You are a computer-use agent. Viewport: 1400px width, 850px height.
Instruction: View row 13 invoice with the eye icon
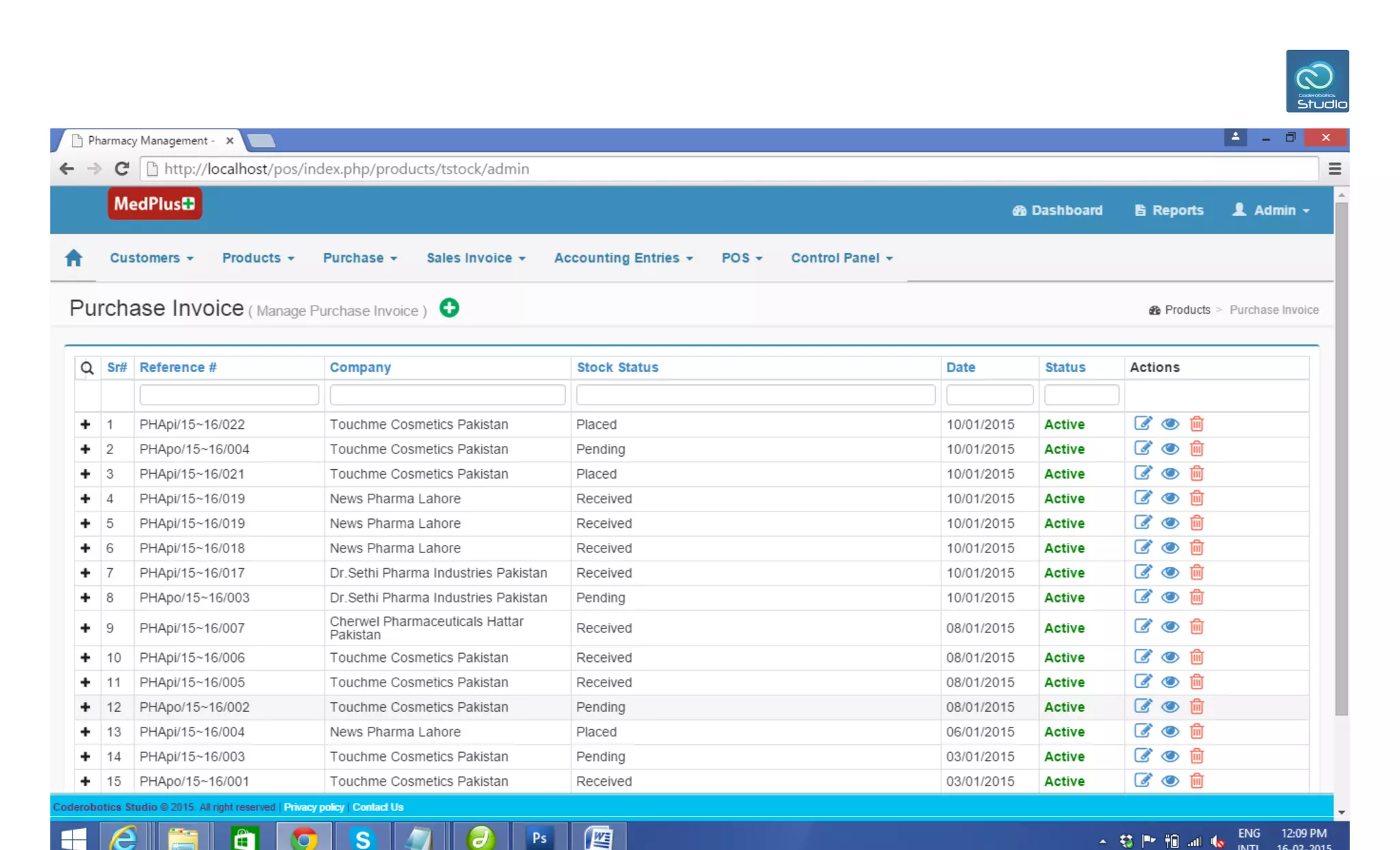coord(1170,732)
